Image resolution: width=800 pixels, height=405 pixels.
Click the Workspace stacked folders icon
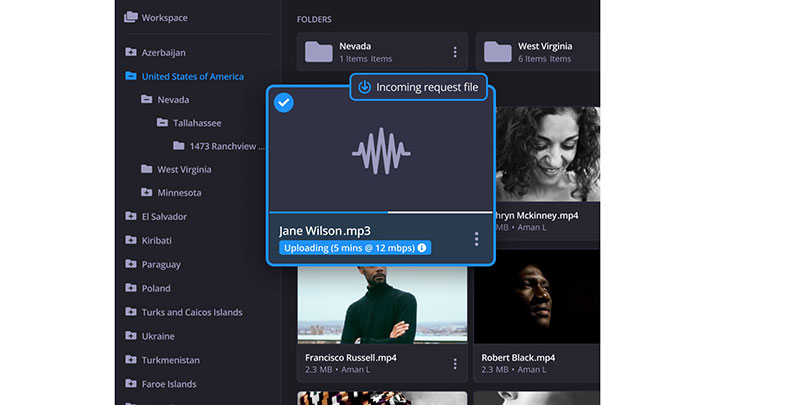coord(131,17)
